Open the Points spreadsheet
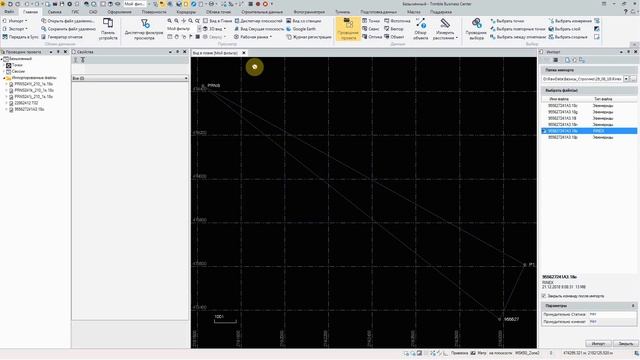640x360 pixels. click(x=371, y=21)
